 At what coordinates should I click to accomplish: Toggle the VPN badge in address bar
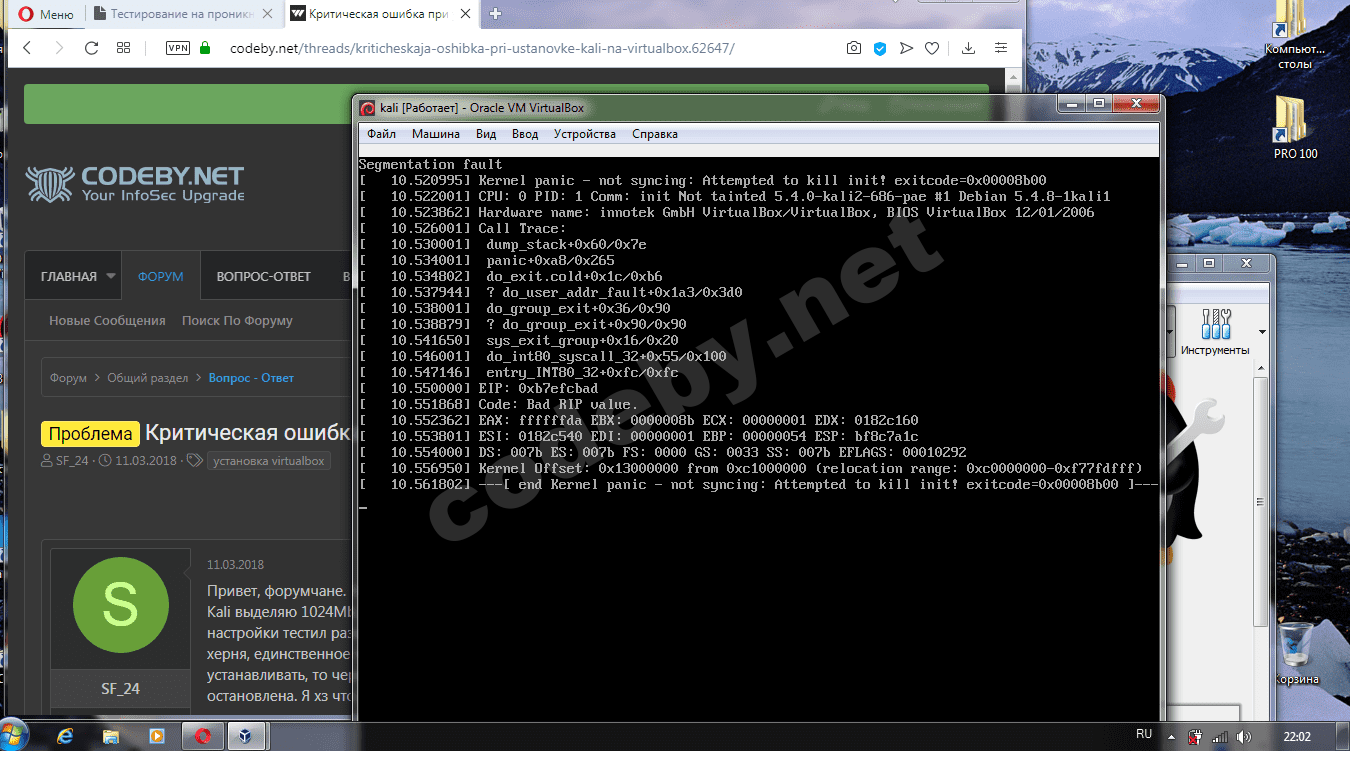click(178, 48)
